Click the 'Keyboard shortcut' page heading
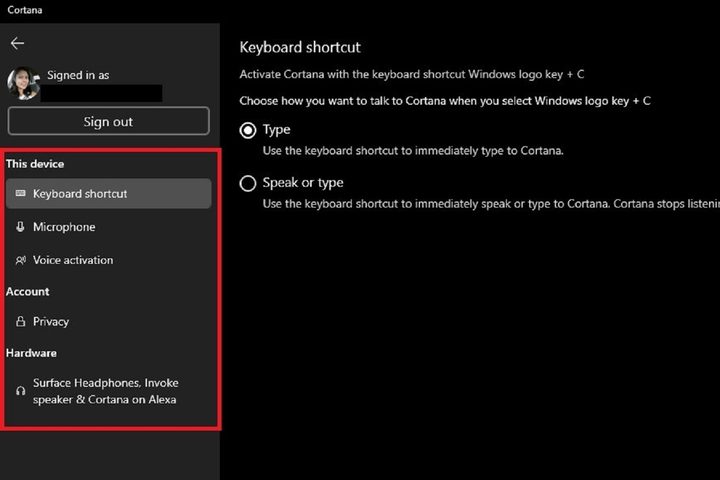 pos(300,47)
